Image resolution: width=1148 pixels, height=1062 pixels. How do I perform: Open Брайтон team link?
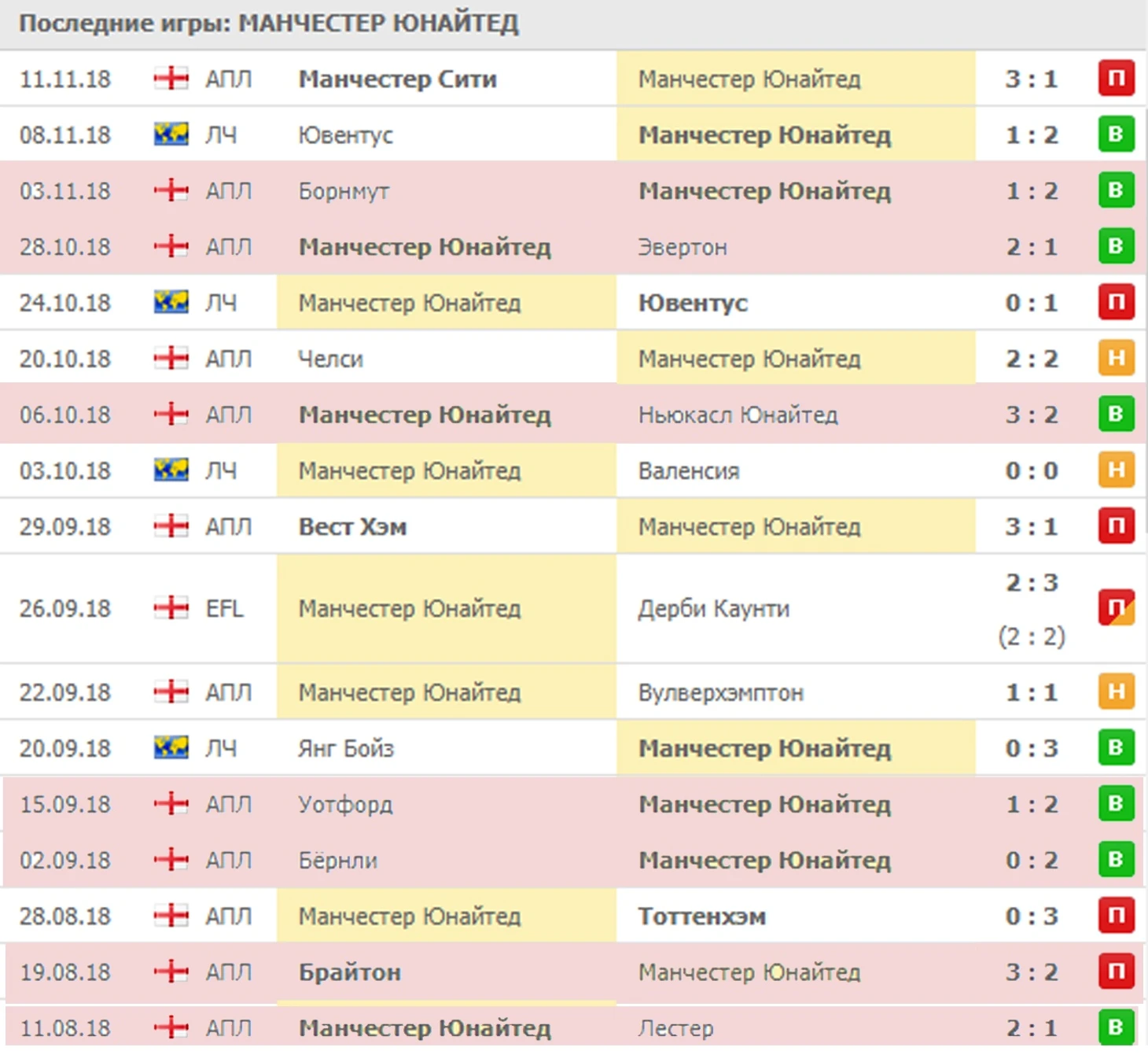click(350, 973)
